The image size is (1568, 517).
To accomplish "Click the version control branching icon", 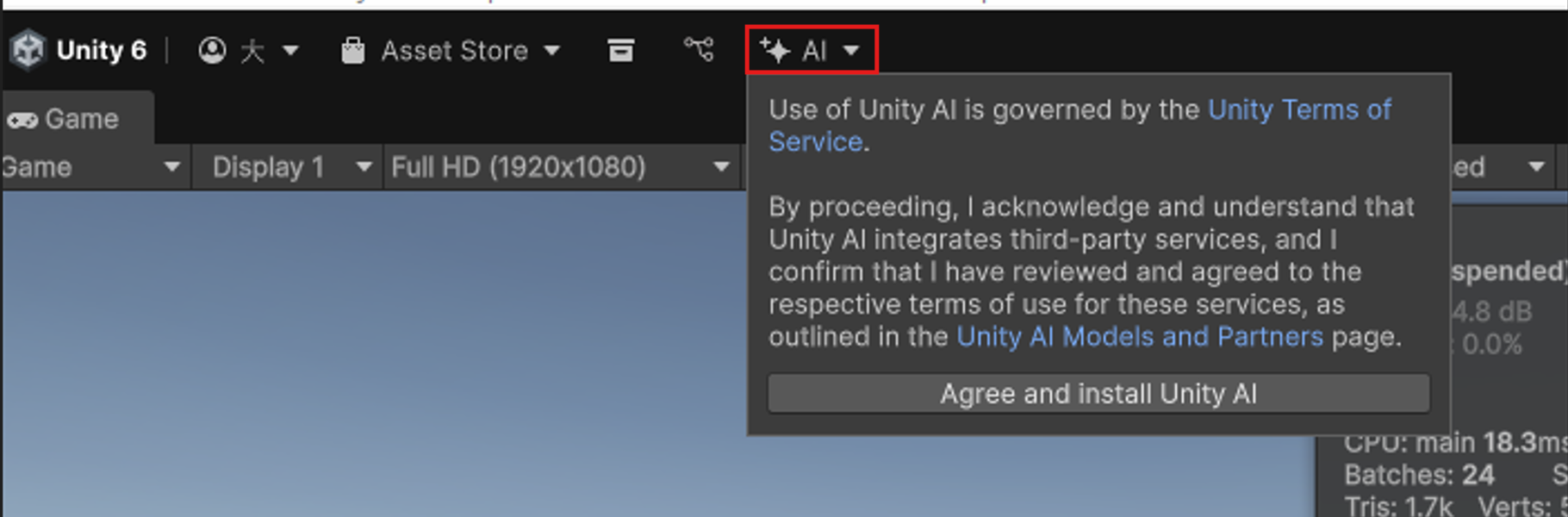I will tap(696, 49).
